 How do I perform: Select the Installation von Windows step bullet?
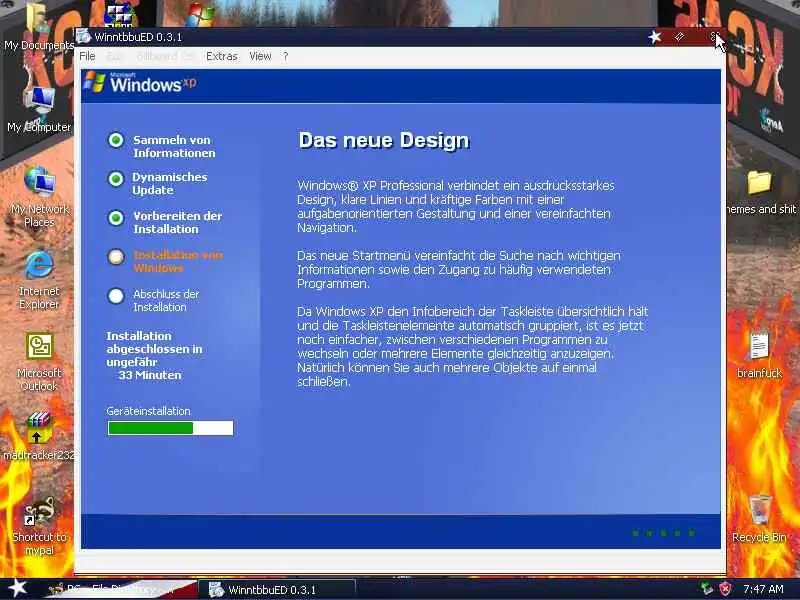[x=116, y=257]
